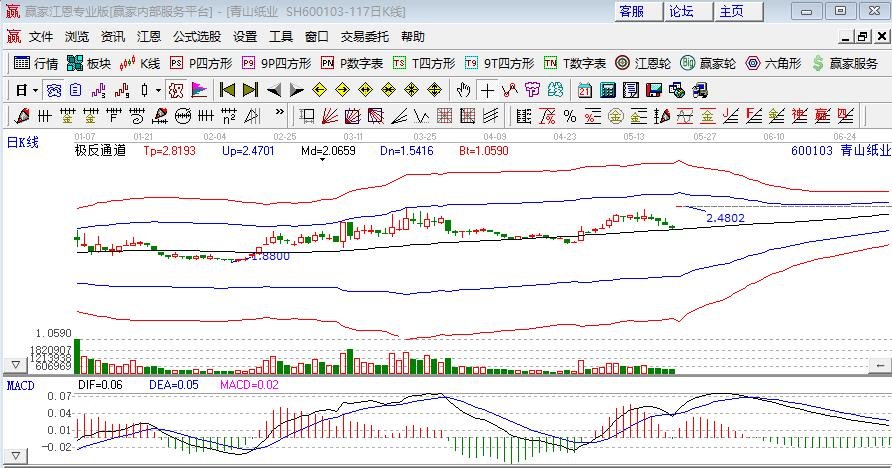The image size is (892, 468).
Task: Click the floppy disk save icon
Action: (654, 90)
